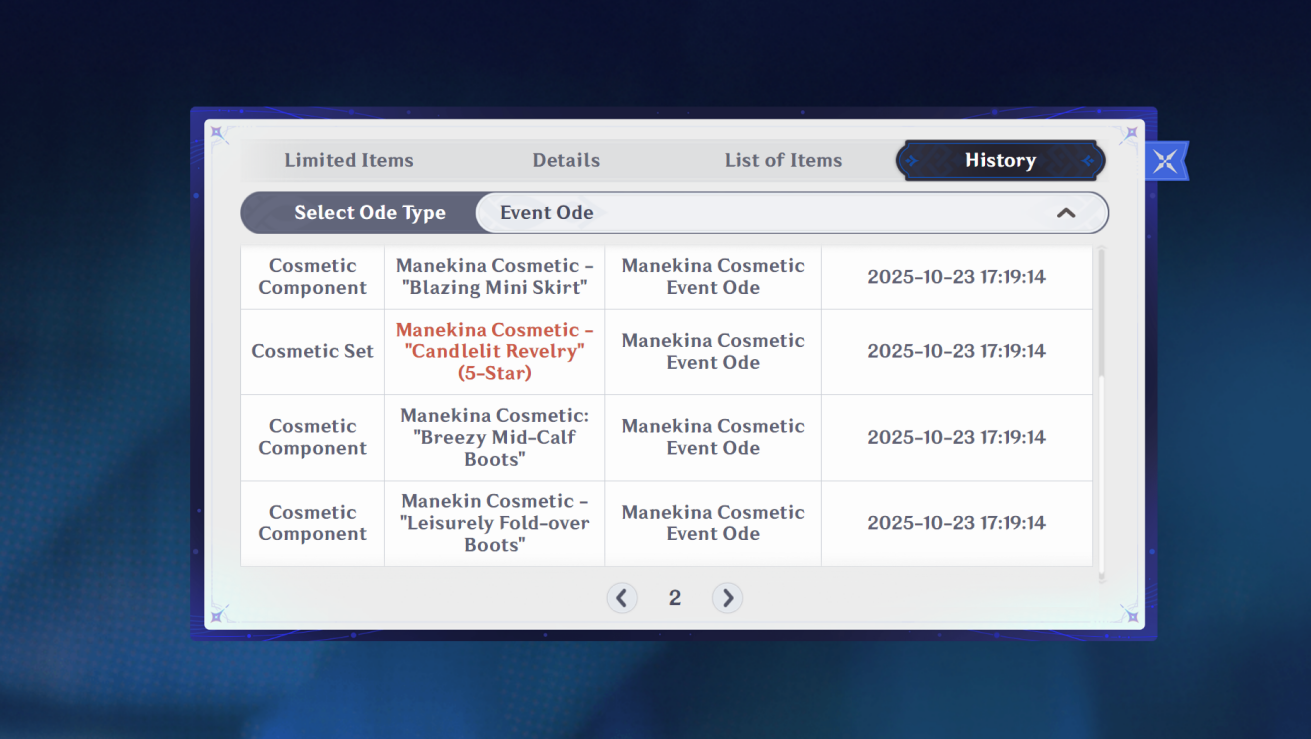This screenshot has height=739, width=1311.
Task: Click the Cosmetic Component cell for Breezy Boots
Action: (x=312, y=437)
